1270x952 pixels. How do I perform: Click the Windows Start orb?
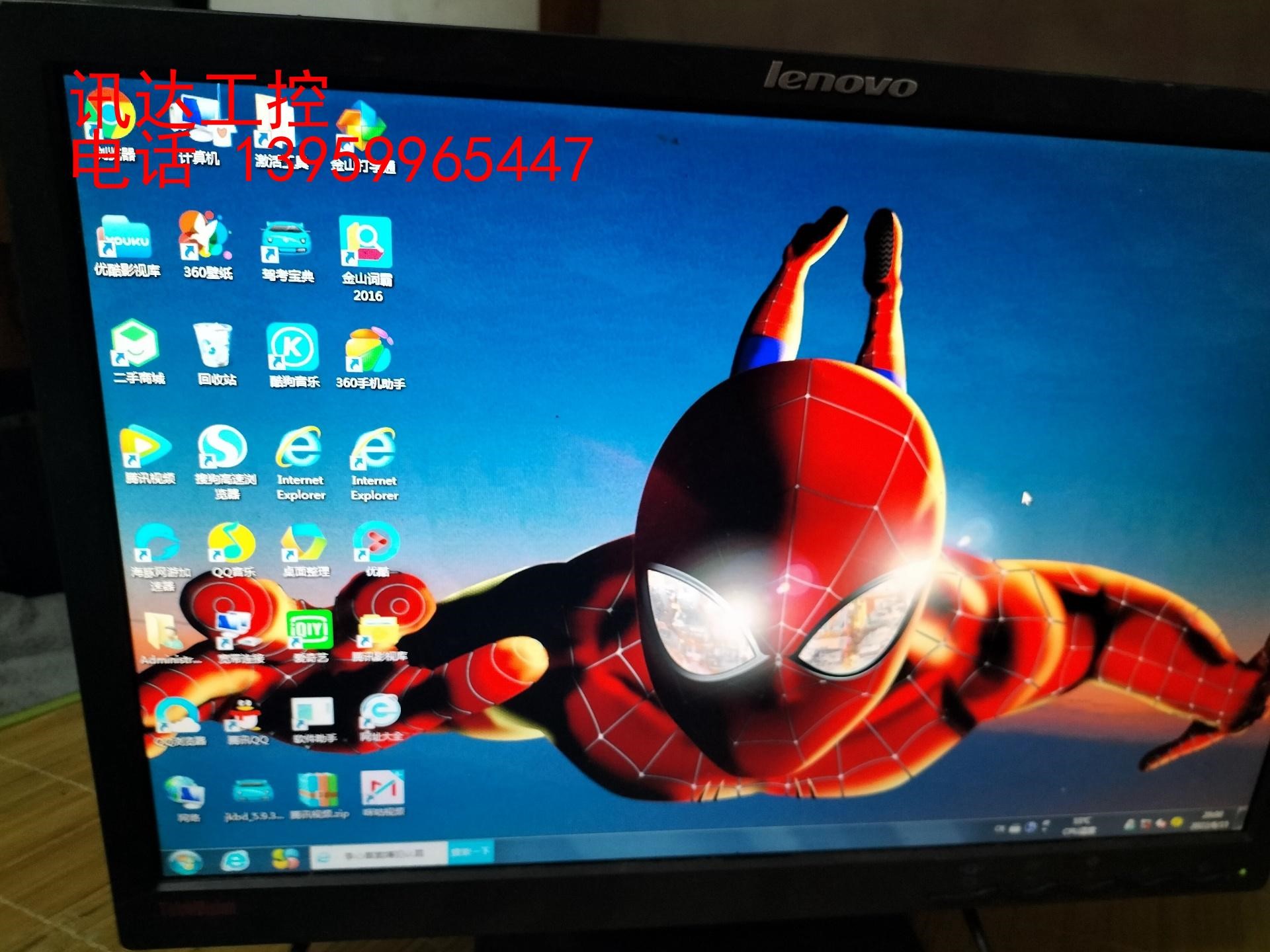(x=185, y=861)
